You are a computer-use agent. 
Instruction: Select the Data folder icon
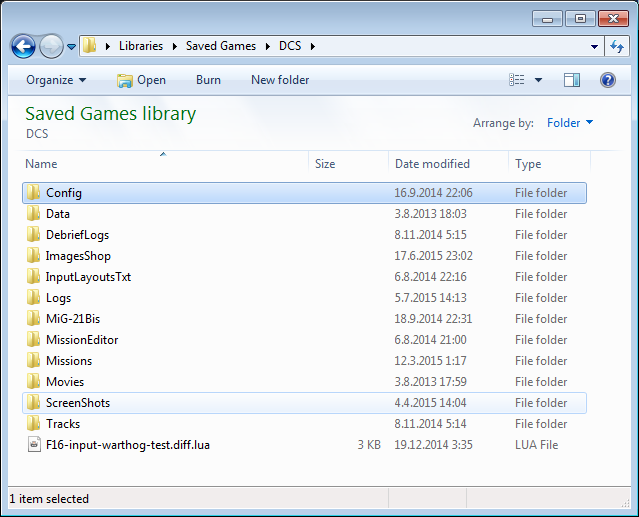coord(33,213)
